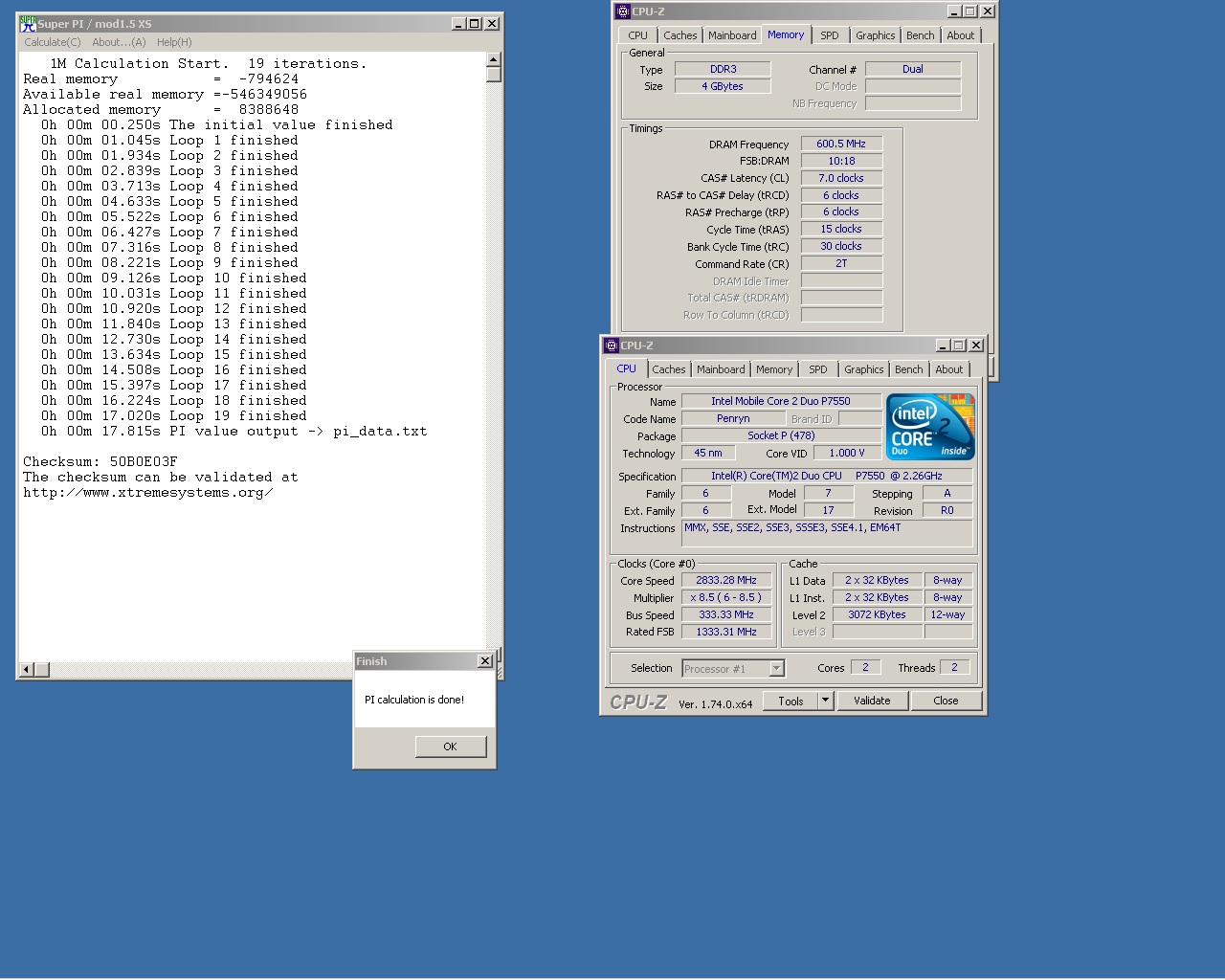
Task: Click the Level 2 cache 3072 KBytes value
Action: (x=877, y=614)
